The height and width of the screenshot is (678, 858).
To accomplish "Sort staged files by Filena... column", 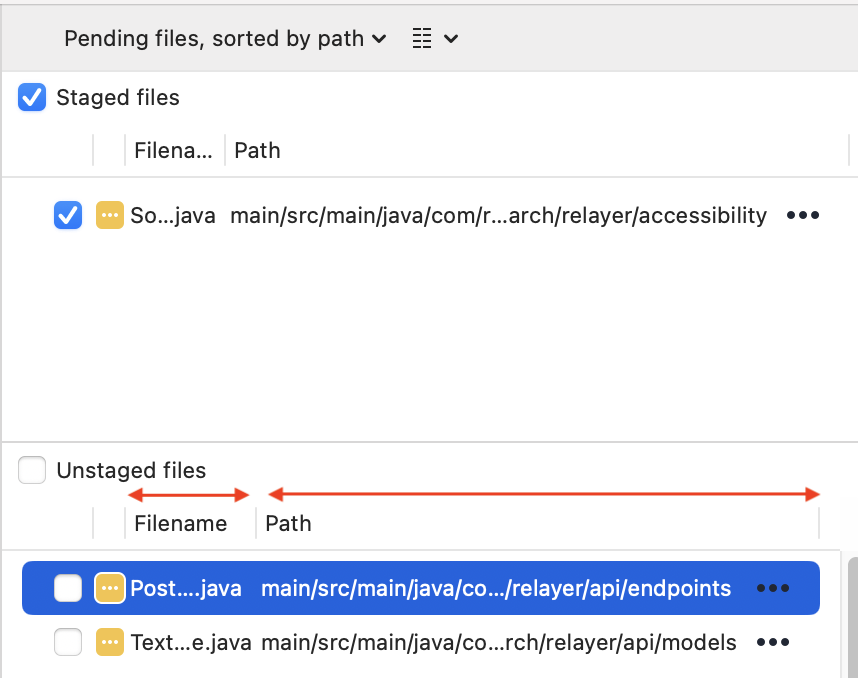I will pyautogui.click(x=175, y=150).
